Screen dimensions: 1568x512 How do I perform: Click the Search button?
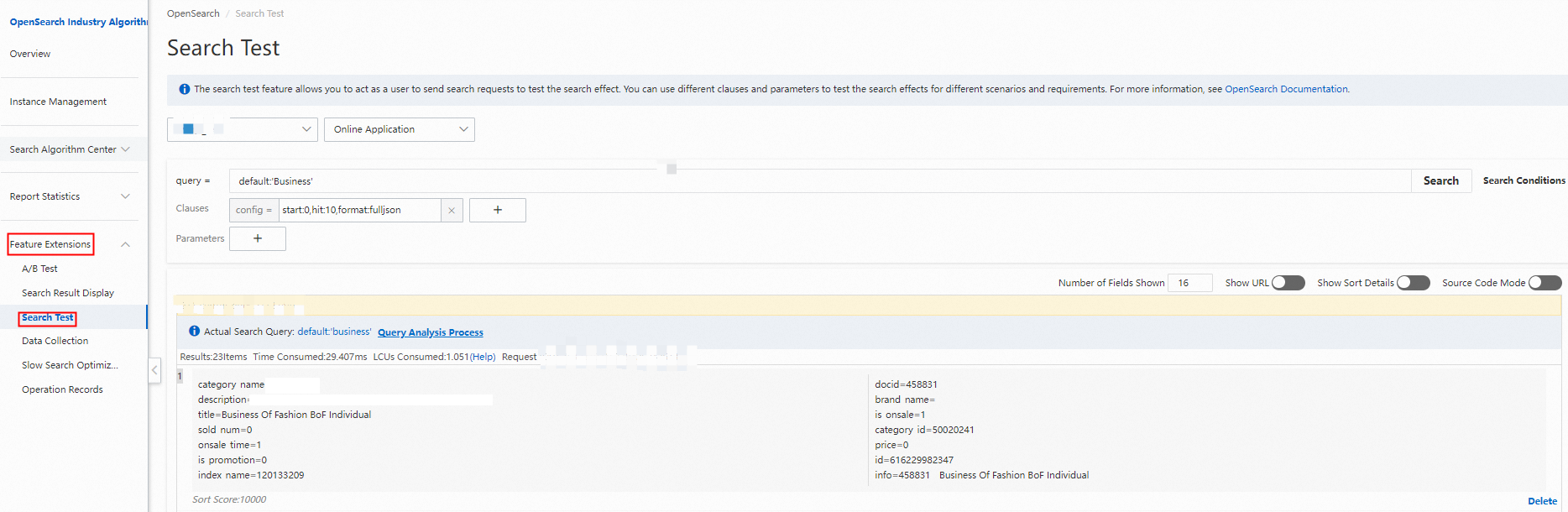tap(1441, 180)
